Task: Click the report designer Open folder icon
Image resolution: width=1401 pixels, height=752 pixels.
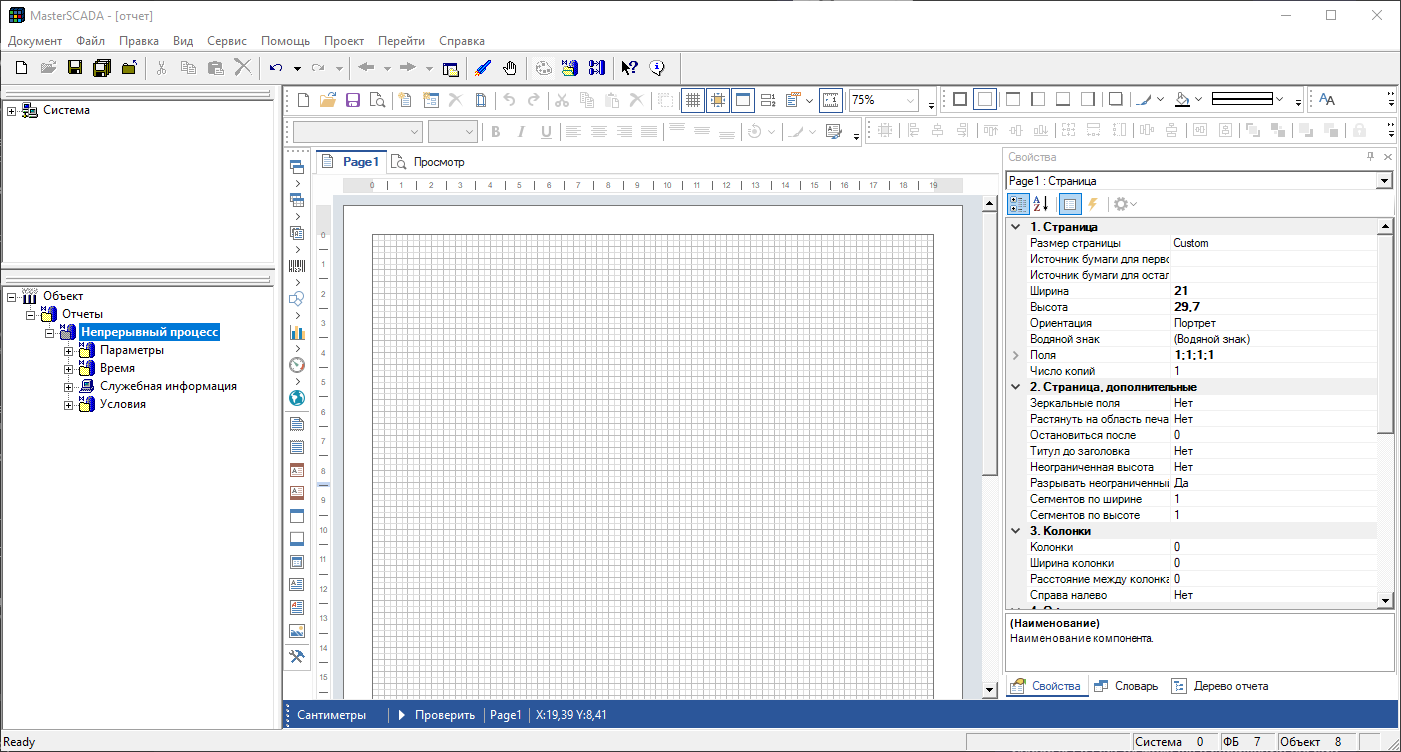Action: (327, 100)
